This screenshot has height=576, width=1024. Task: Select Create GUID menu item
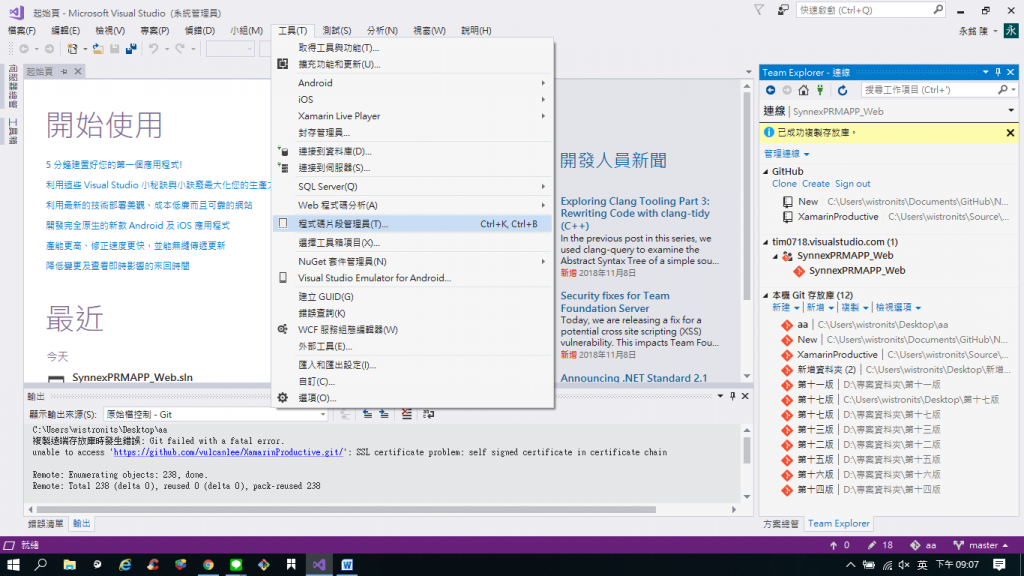413,296
